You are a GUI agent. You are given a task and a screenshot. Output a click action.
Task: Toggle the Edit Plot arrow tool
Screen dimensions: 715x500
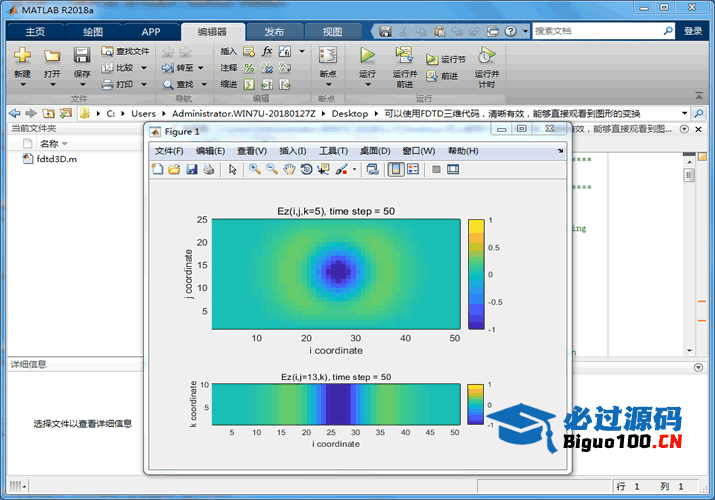[232, 170]
